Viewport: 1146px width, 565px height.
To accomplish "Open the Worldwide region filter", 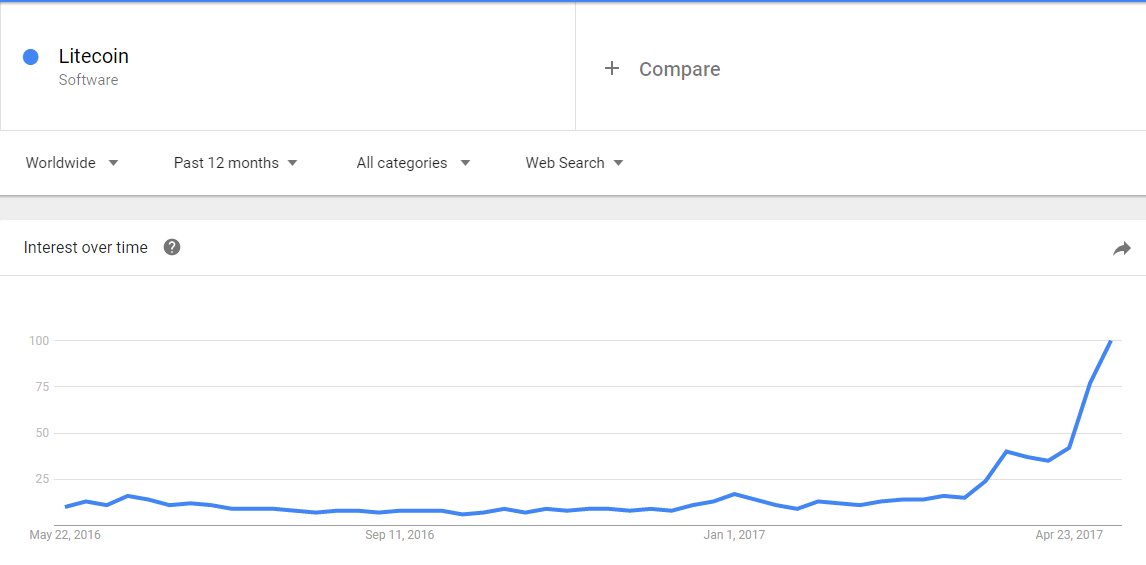I will click(x=72, y=163).
